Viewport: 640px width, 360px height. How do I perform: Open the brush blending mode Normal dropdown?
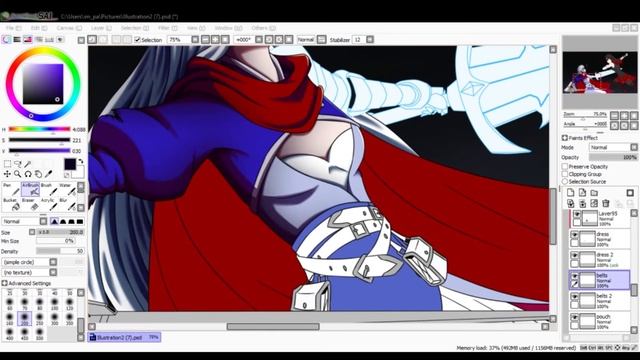[24, 221]
